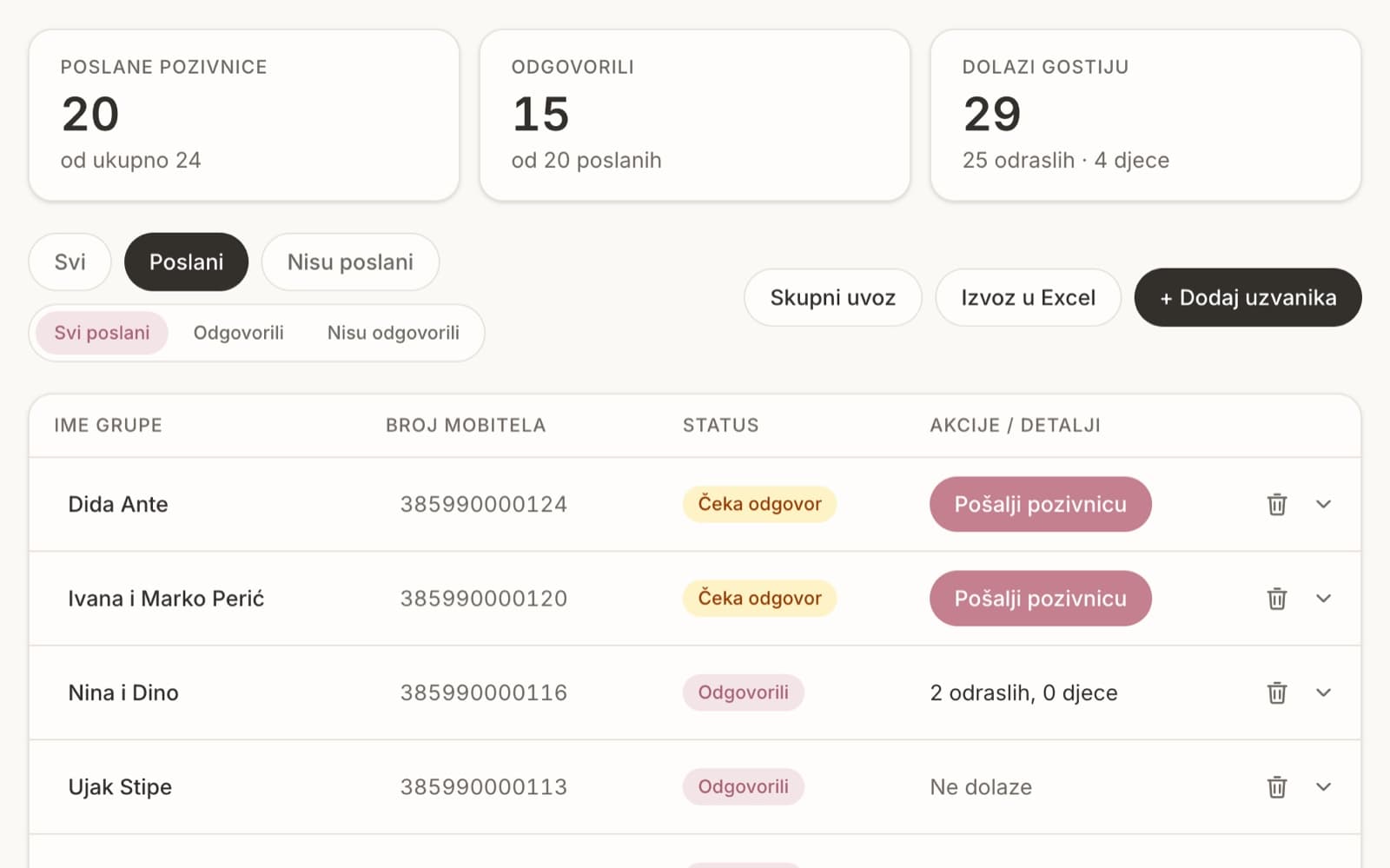Click Čeka odgovor badge for Dida Ante
1390x868 pixels.
759,504
